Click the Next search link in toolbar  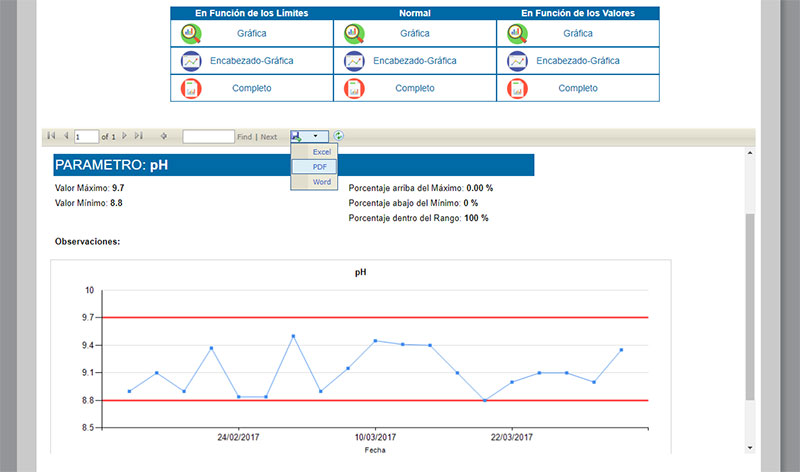pos(269,137)
